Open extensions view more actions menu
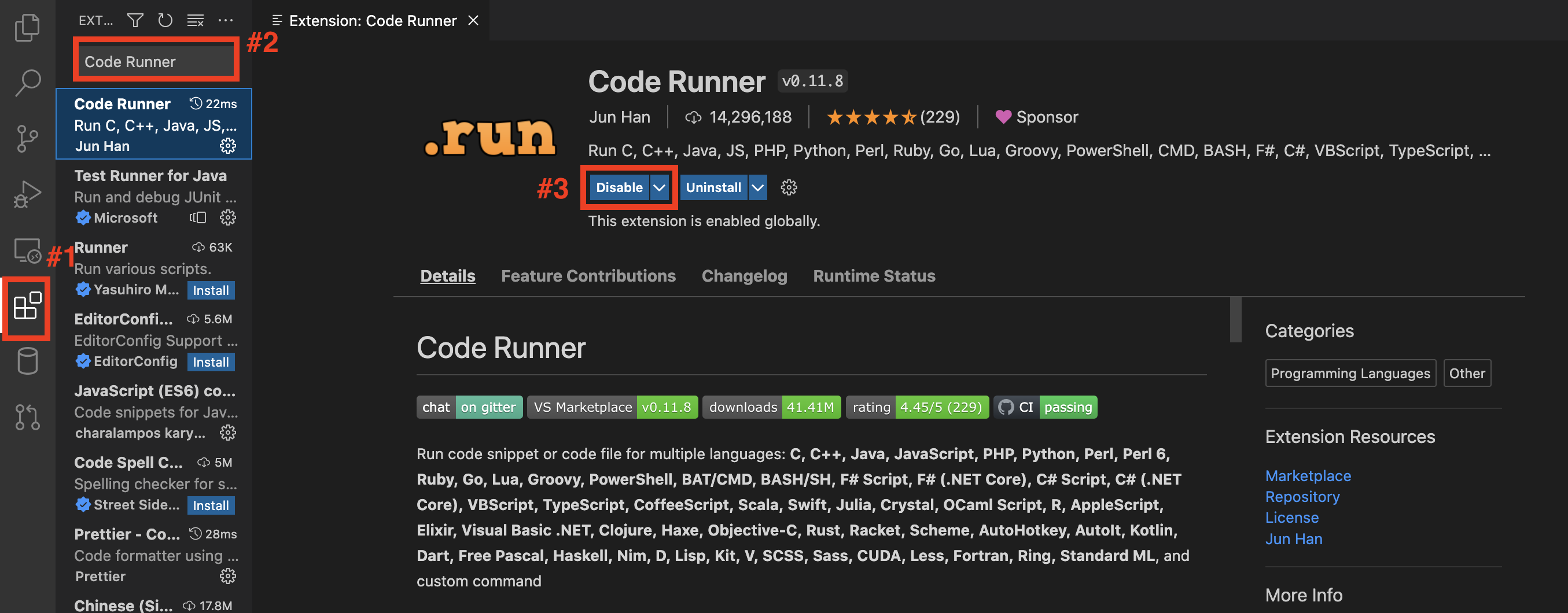Viewport: 1568px width, 613px height. click(225, 21)
